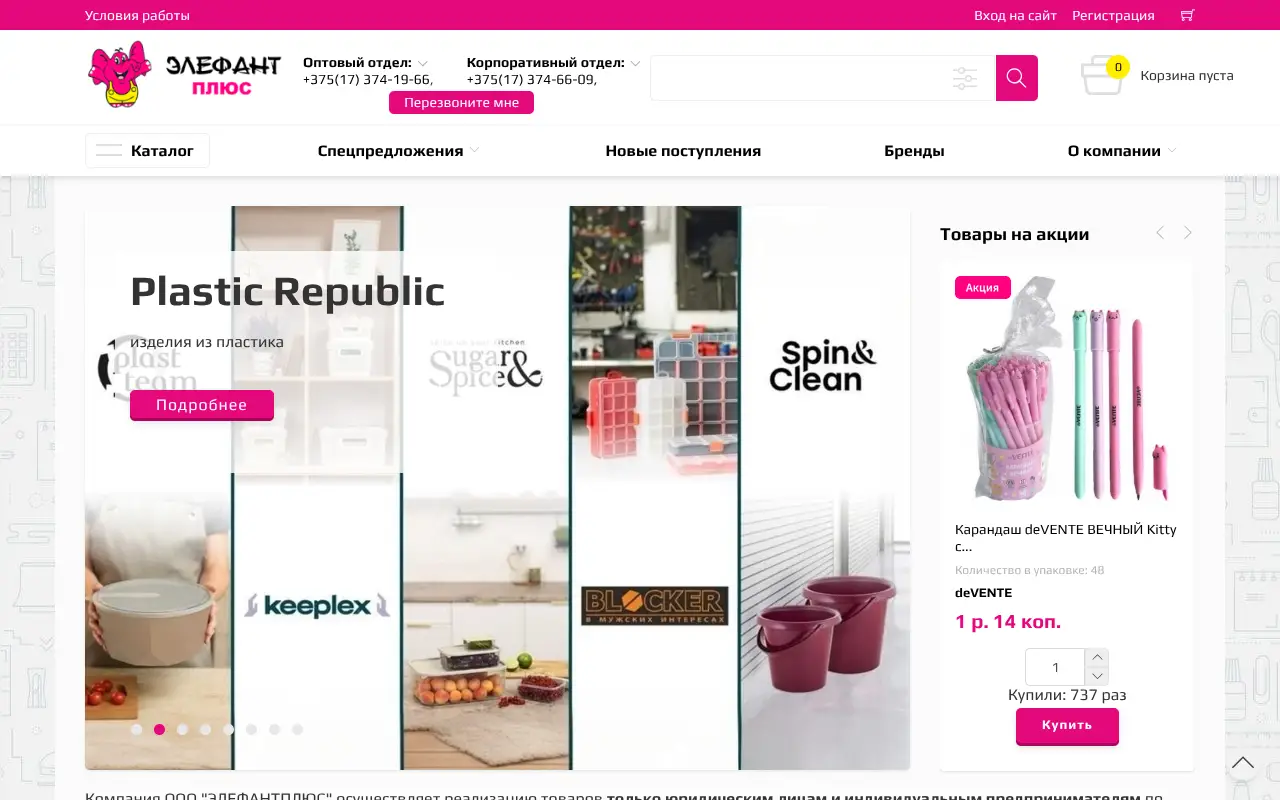Viewport: 1280px width, 800px height.
Task: Click the Подробнее banner button
Action: pyautogui.click(x=201, y=405)
